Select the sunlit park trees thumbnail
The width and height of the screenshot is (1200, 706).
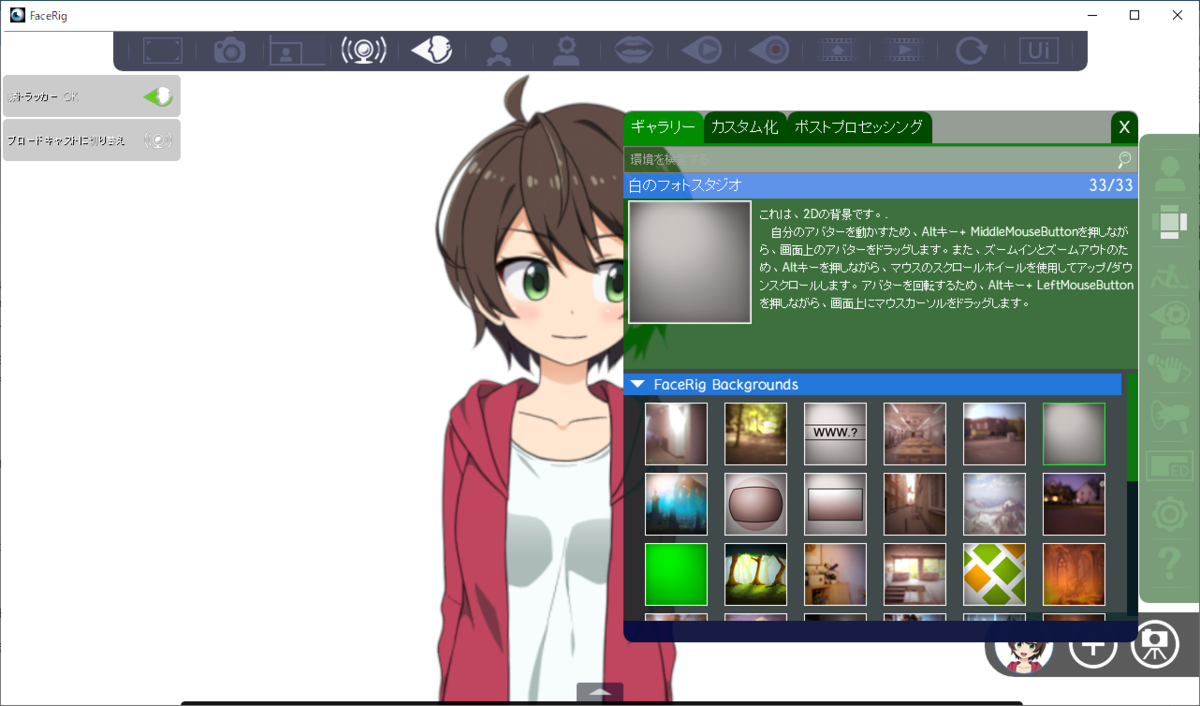click(x=756, y=434)
